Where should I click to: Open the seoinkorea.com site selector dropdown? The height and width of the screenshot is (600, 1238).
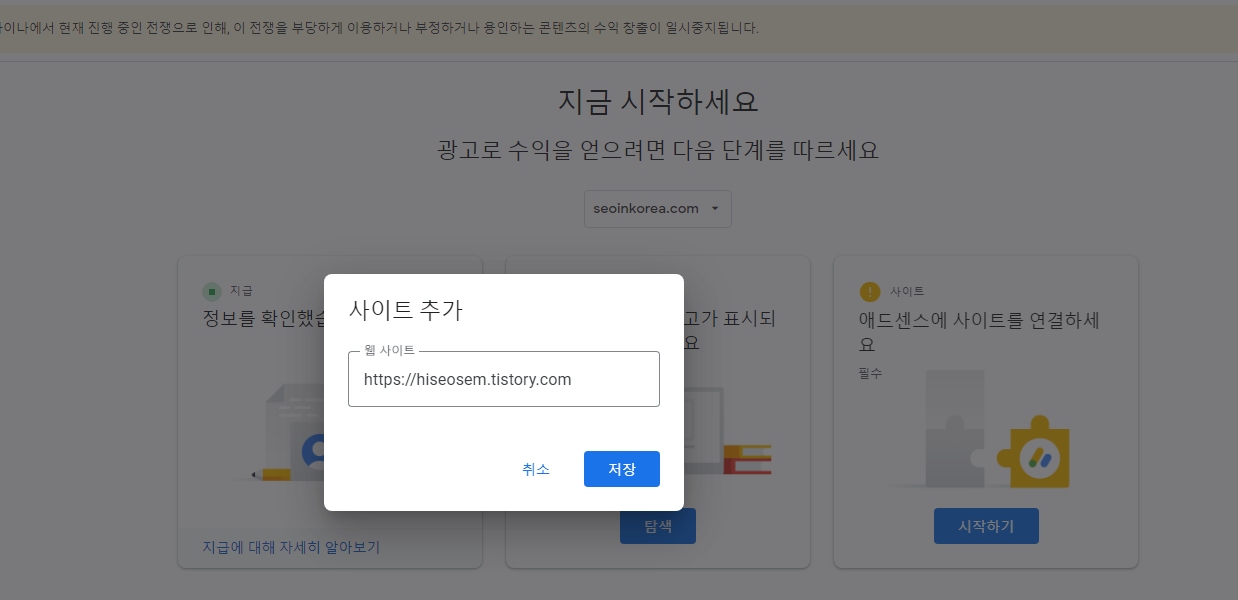coord(657,209)
